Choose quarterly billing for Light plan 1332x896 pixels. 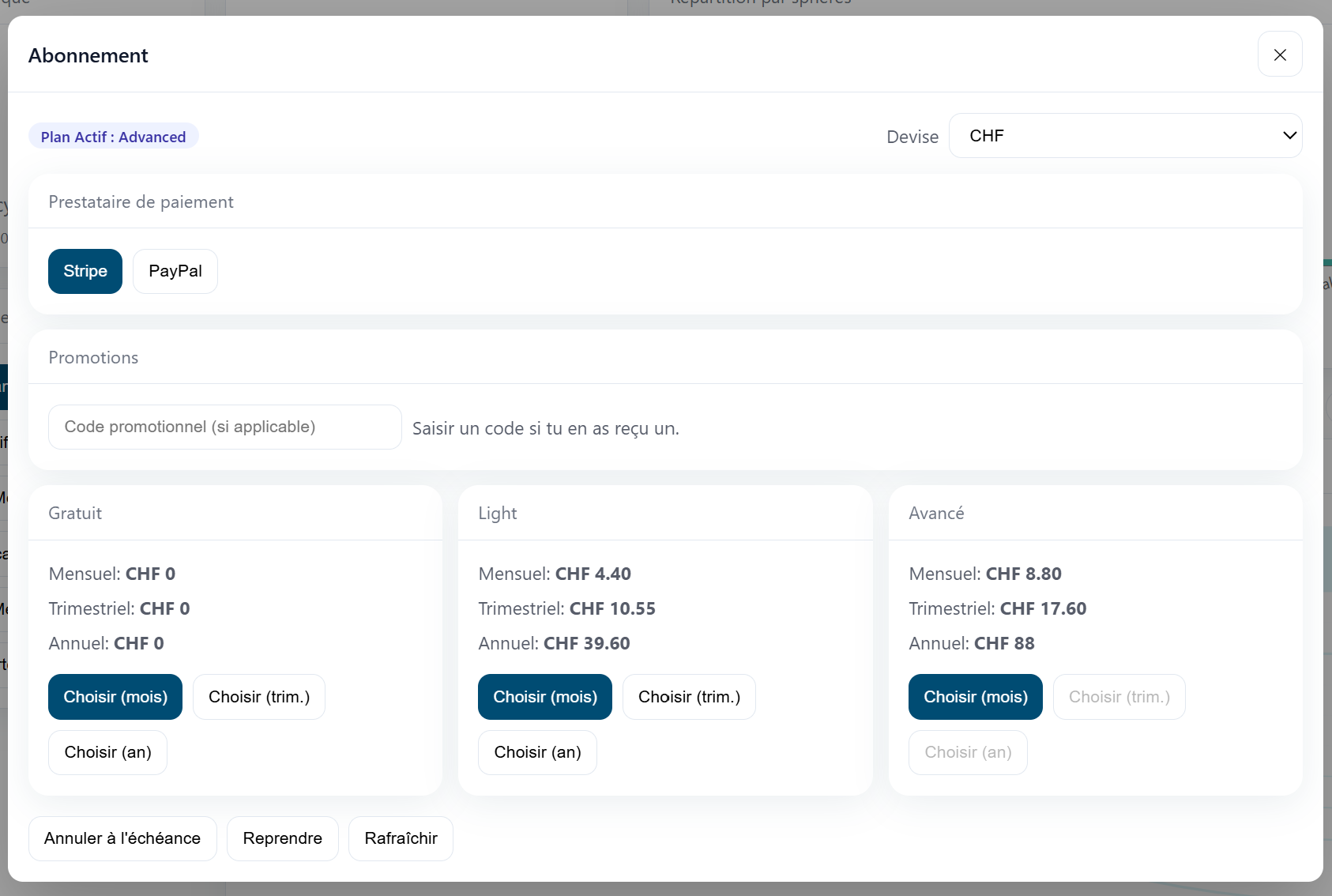[x=688, y=697]
